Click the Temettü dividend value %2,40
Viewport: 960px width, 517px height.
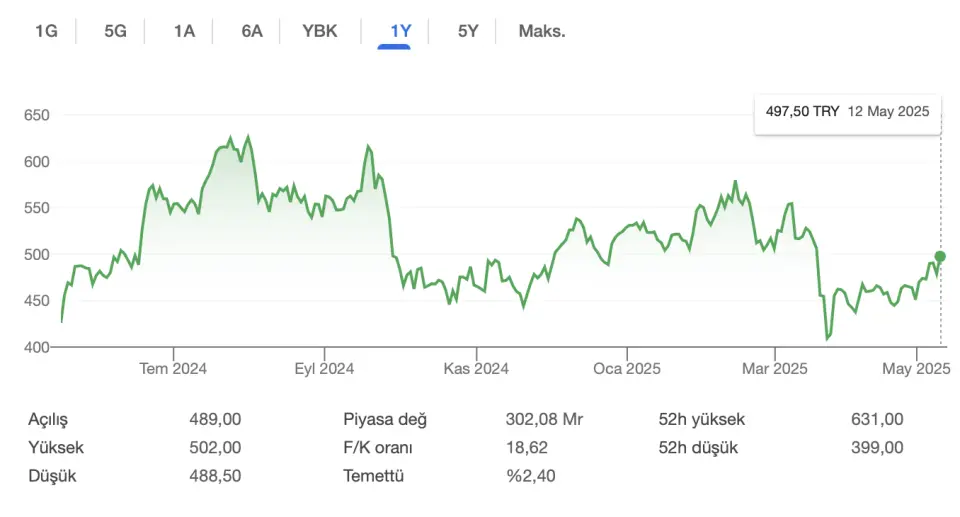point(530,476)
